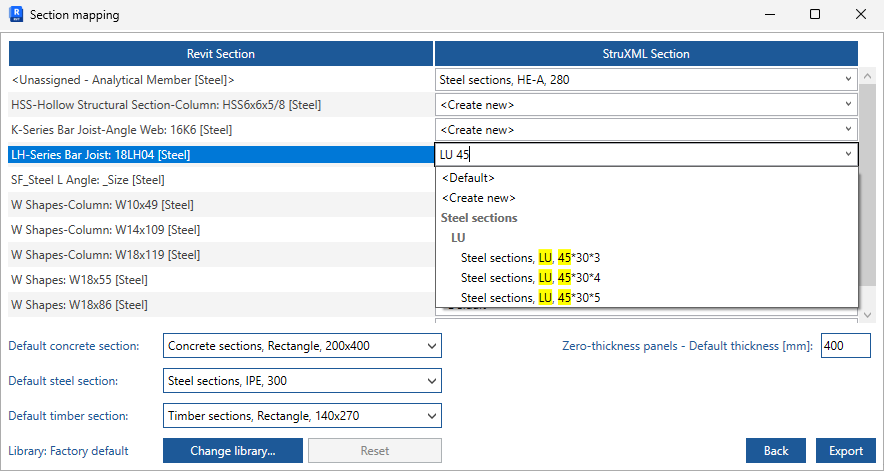884x471 pixels.
Task: Click the Library: Factory default label
Action: click(x=68, y=451)
